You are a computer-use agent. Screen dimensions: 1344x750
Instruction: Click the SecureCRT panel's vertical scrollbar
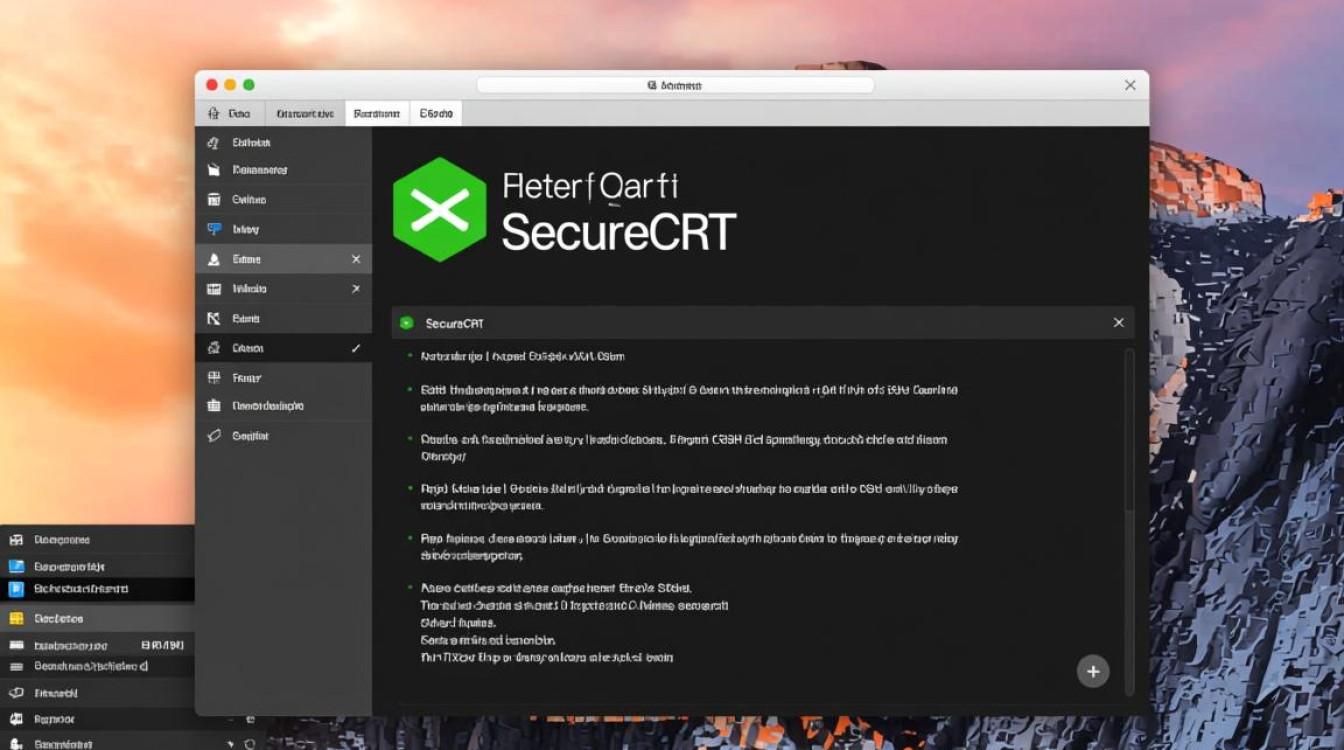pos(1130,520)
